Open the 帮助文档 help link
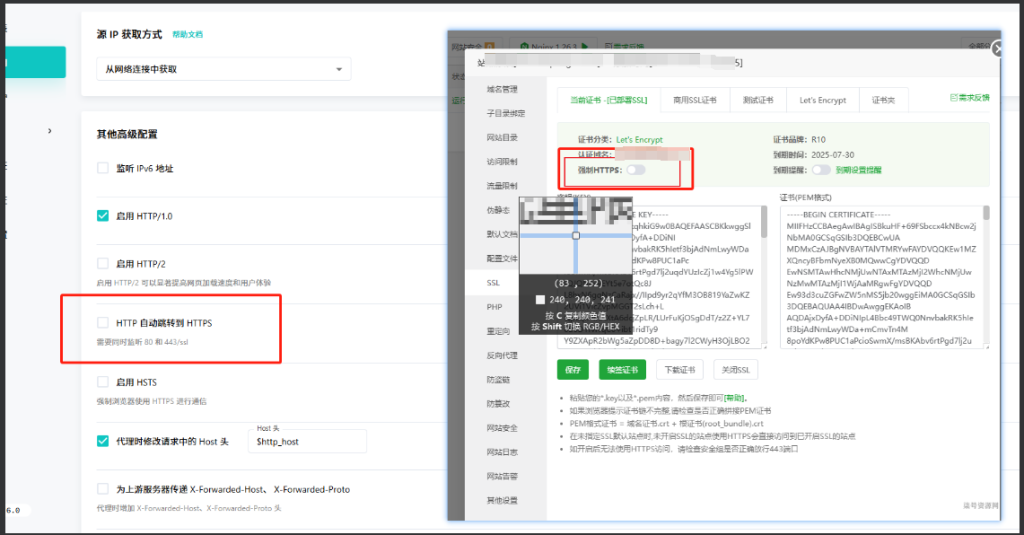This screenshot has width=1024, height=535. coord(187,34)
